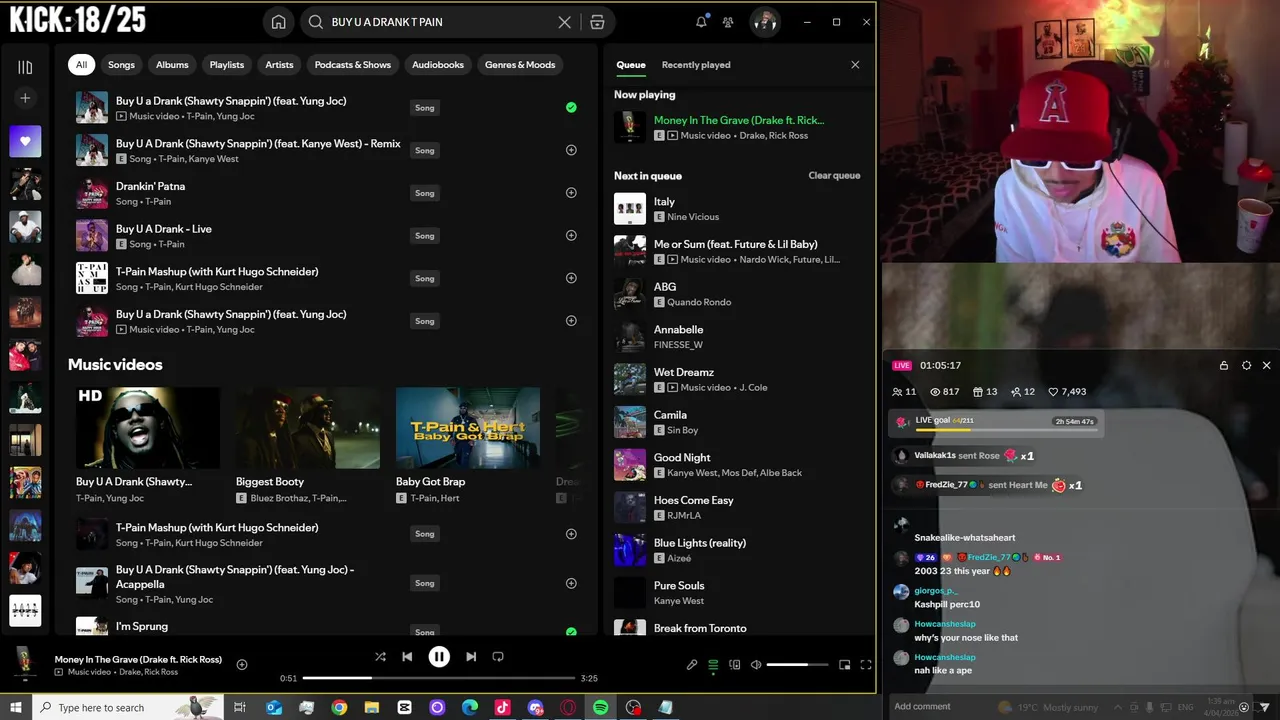This screenshot has height=720, width=1280.
Task: Add first T-Pain Mashup row to Liked Songs
Action: click(x=571, y=278)
